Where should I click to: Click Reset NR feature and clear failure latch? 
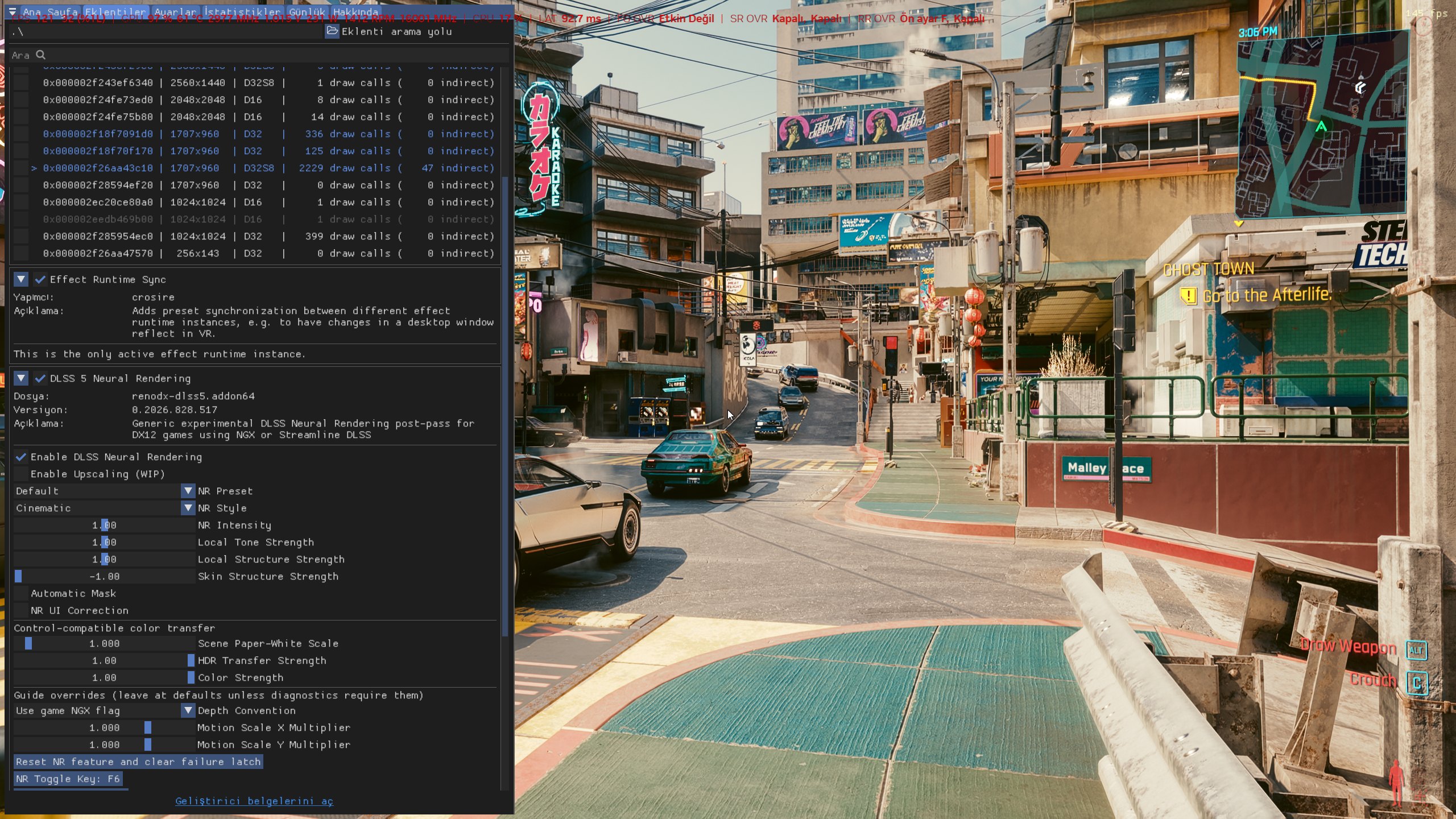138,762
